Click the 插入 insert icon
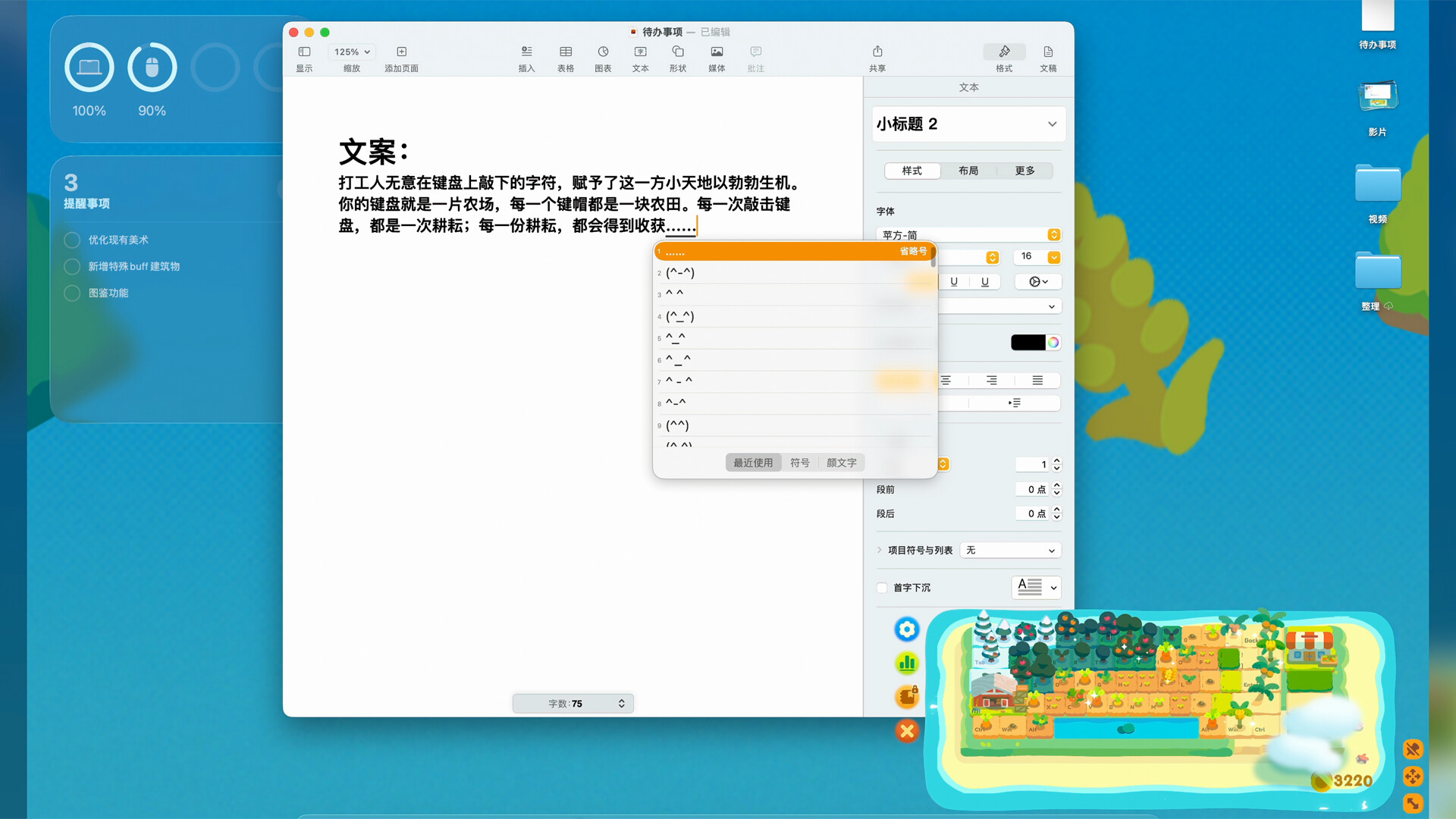 click(x=526, y=57)
